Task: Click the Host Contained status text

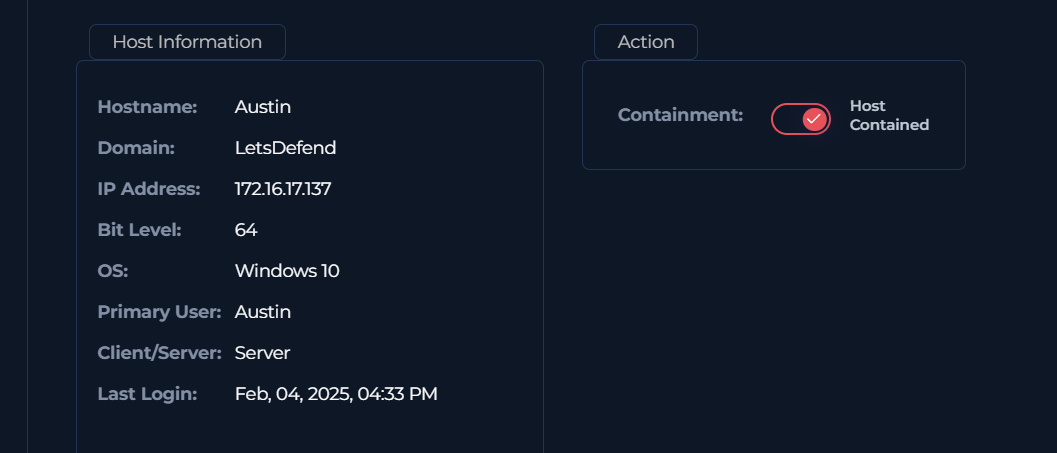Action: coord(889,115)
